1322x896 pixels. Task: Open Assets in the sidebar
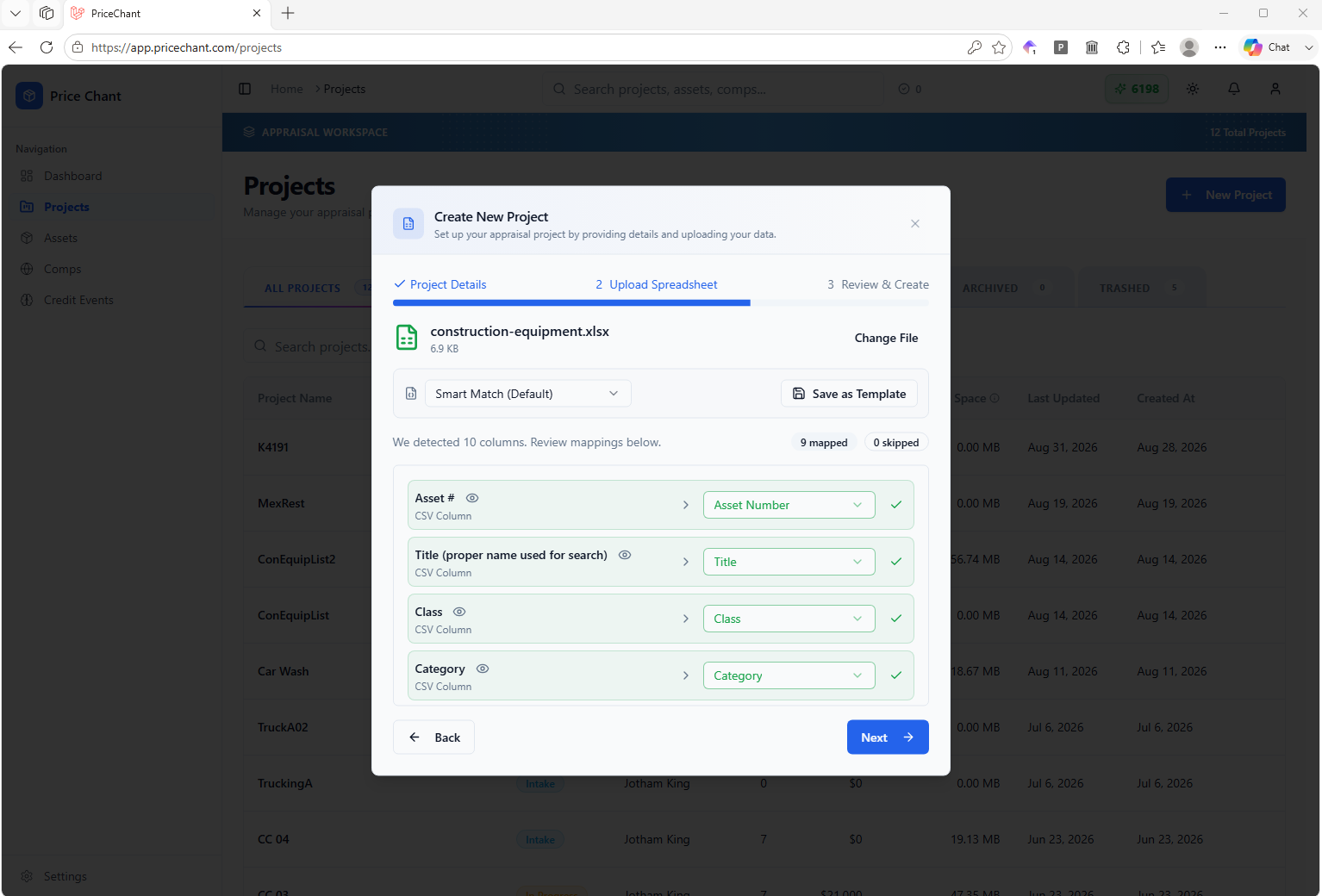tap(60, 238)
